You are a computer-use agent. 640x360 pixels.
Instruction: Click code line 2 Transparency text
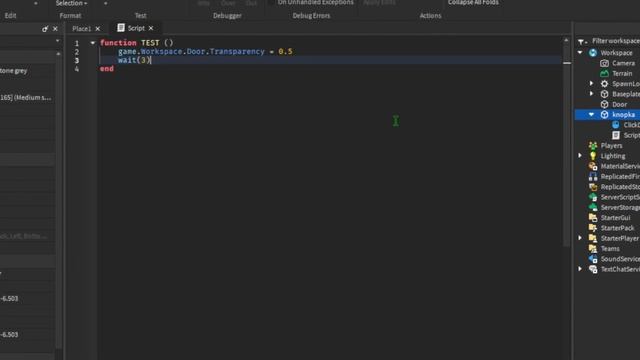[x=237, y=51]
